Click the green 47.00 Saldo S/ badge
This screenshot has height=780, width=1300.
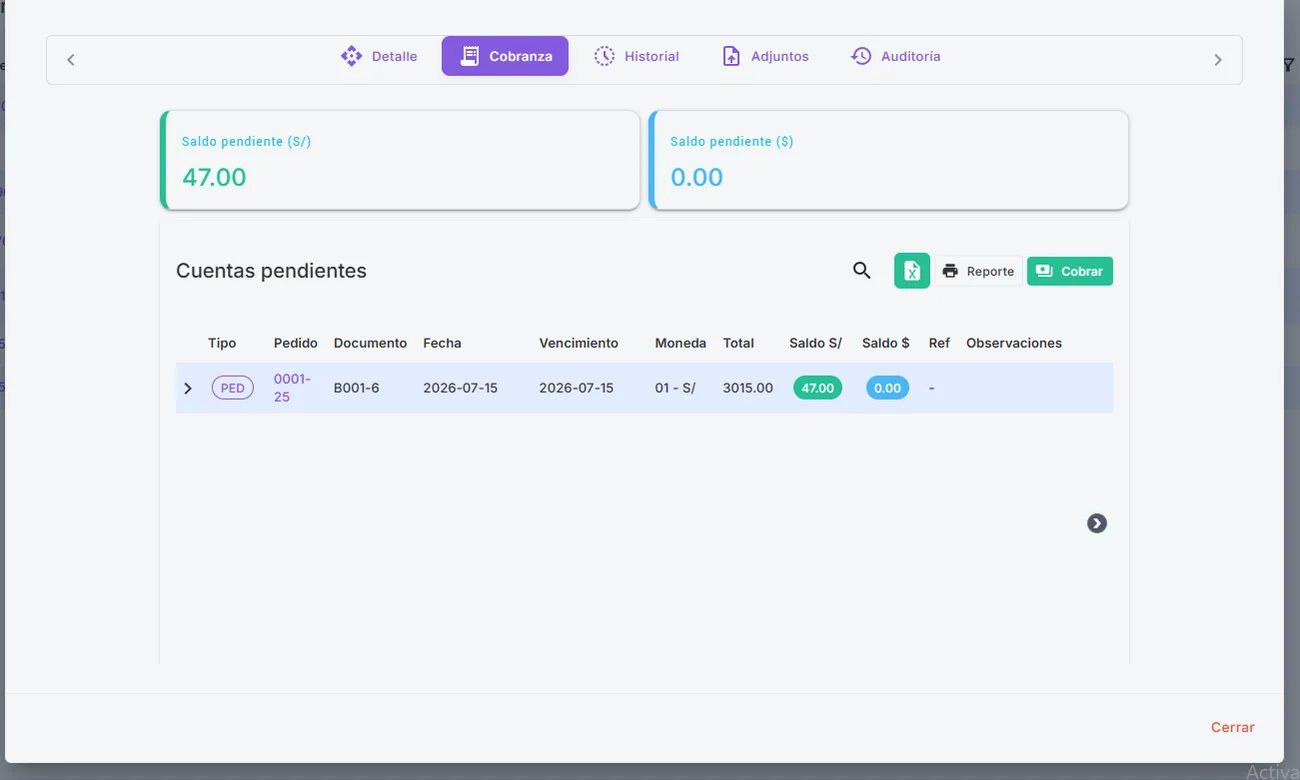click(x=818, y=388)
